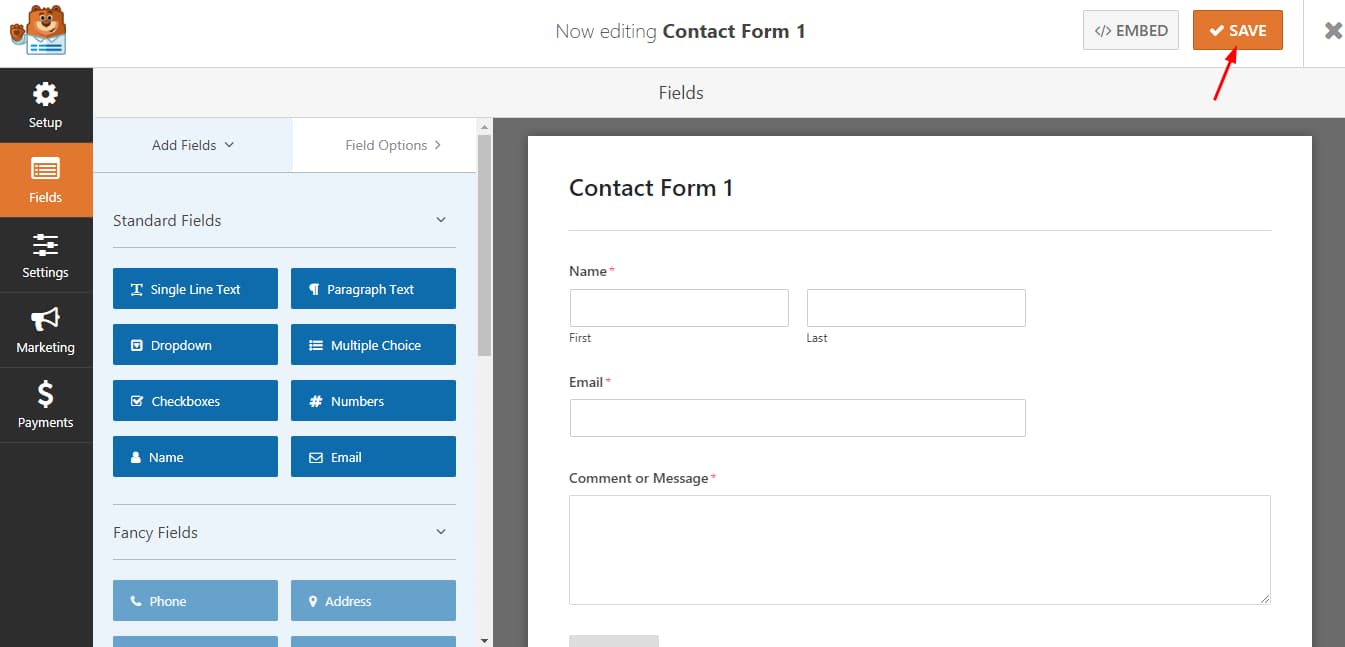1345x647 pixels.
Task: Expand the Fancy Fields section
Action: (x=440, y=532)
